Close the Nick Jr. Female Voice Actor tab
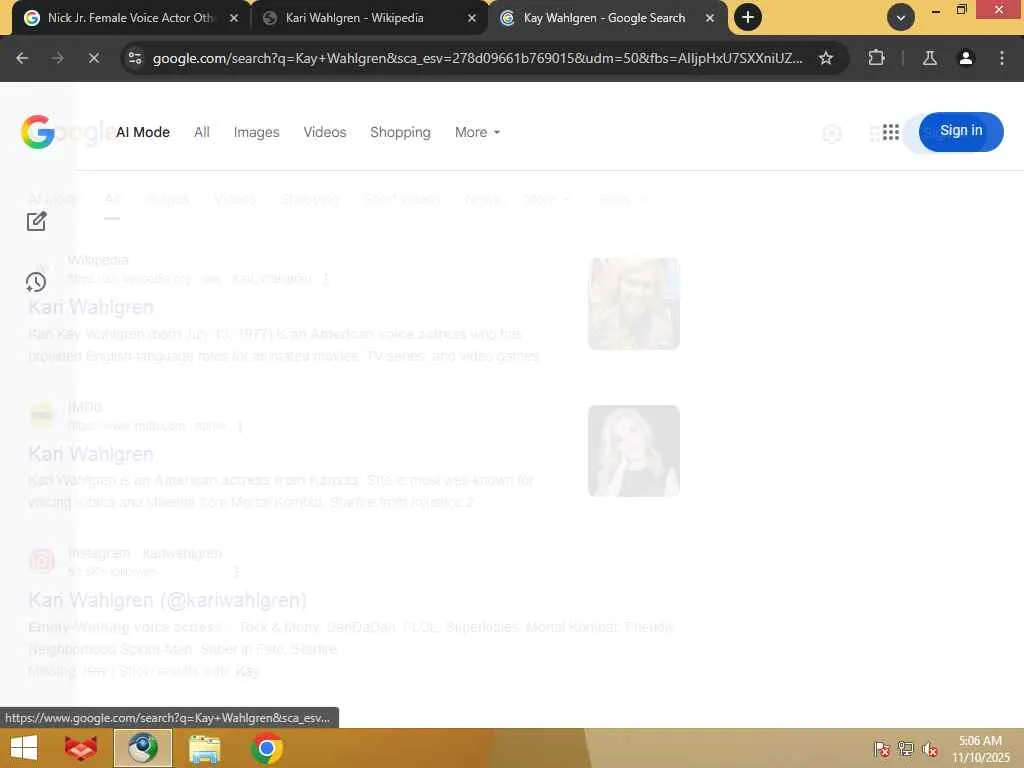 (234, 18)
